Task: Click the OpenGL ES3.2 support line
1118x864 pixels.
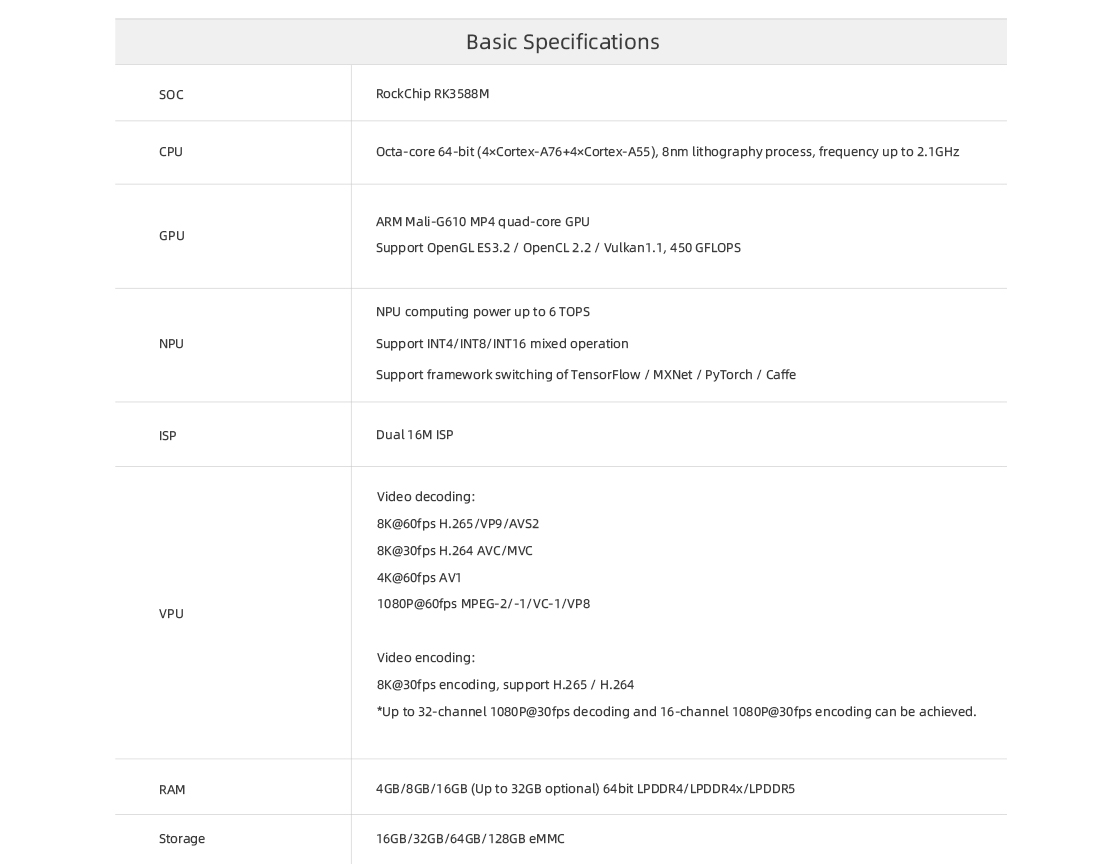Action: (x=558, y=248)
